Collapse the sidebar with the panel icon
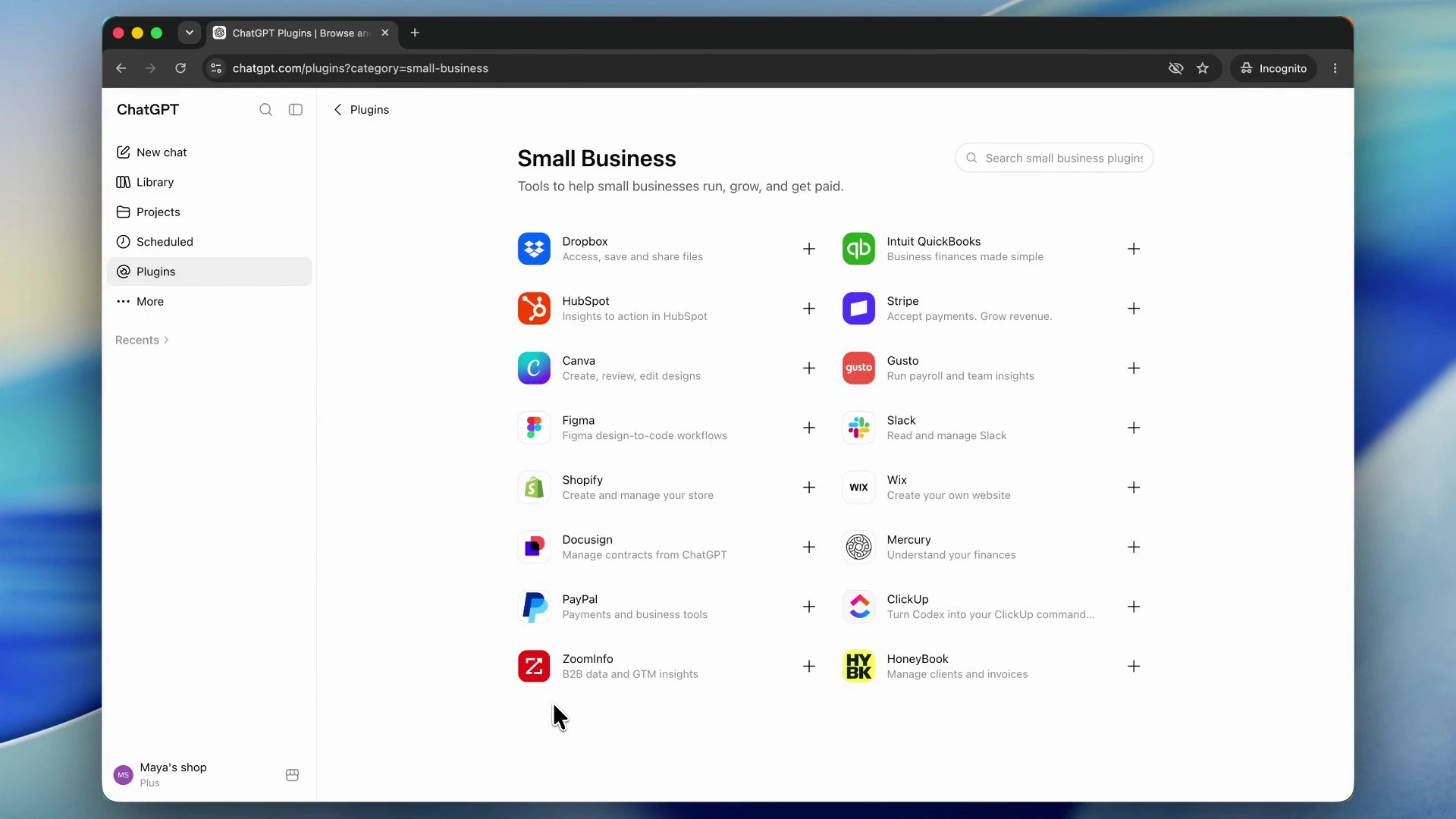 click(296, 110)
